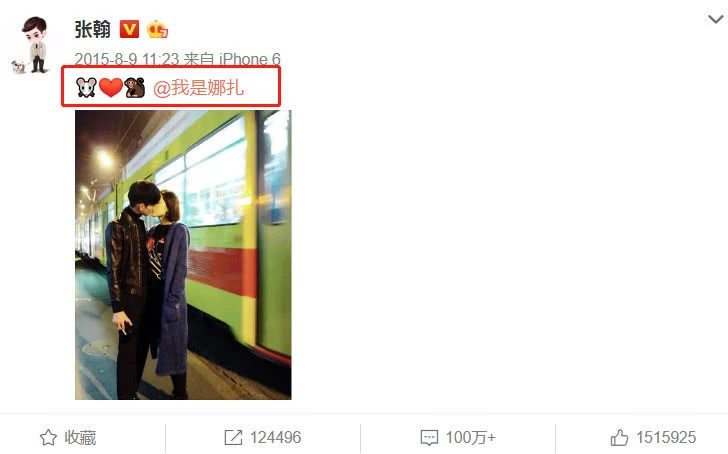Click the star favorite icon
This screenshot has height=454, width=728.
pos(48,437)
